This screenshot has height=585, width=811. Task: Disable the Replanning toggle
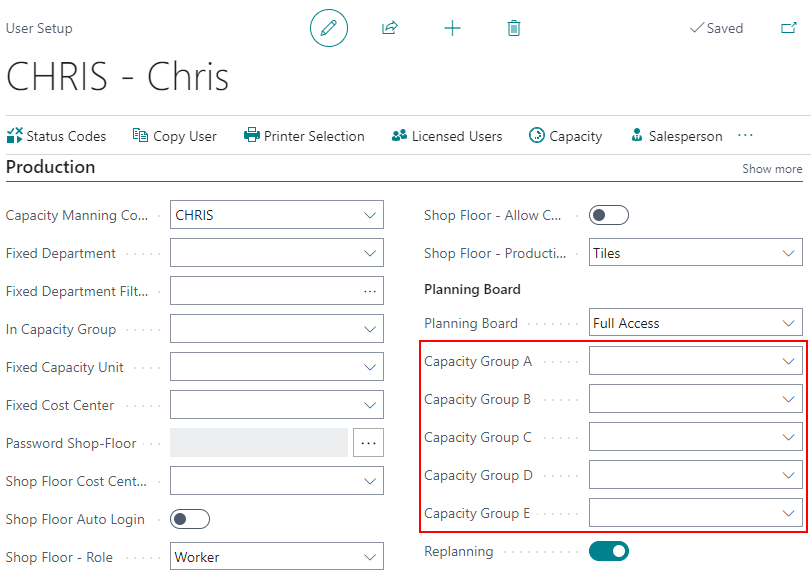click(x=608, y=551)
